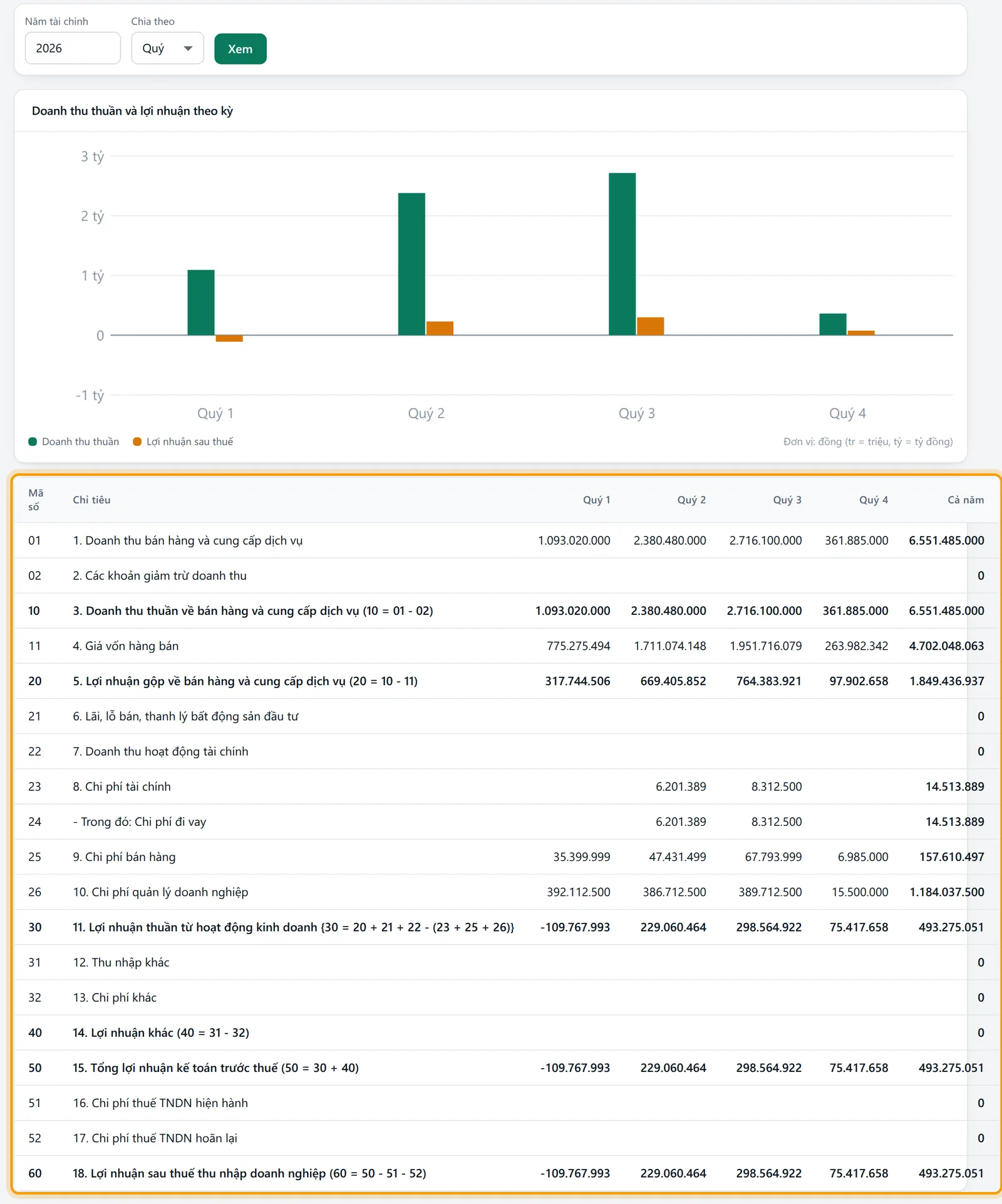Viewport: 1002px width, 1204px height.
Task: Click row '9. Chi phí bán hàng'
Action: pyautogui.click(x=507, y=857)
